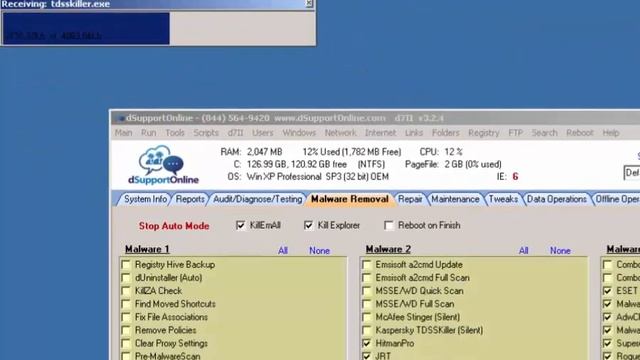Check MSSE/WD Full Scan
The height and width of the screenshot is (360, 640).
pyautogui.click(x=367, y=304)
